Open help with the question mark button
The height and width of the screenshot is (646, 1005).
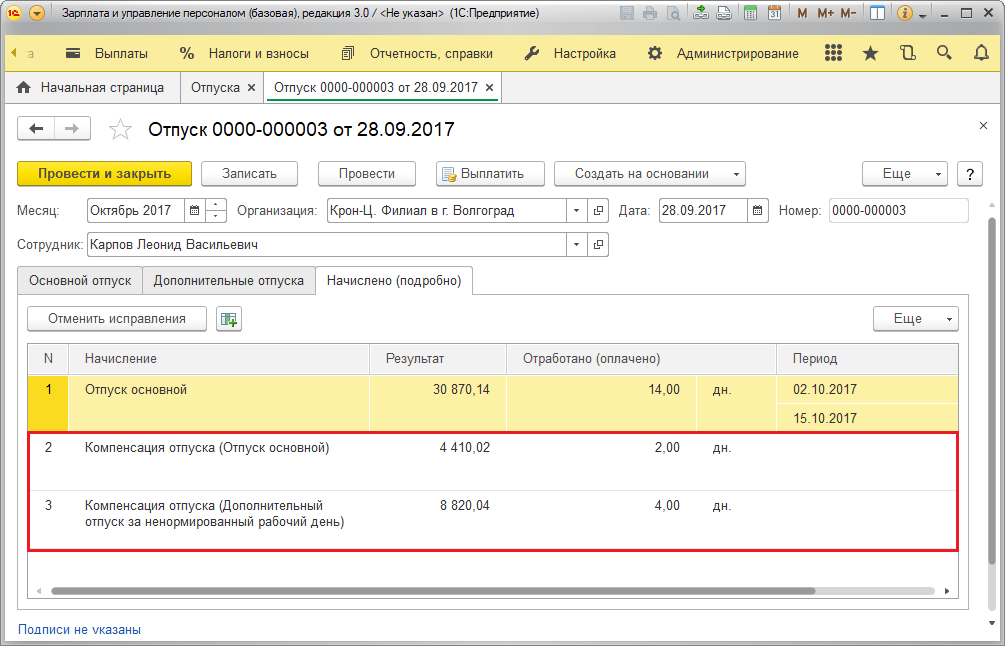point(970,174)
